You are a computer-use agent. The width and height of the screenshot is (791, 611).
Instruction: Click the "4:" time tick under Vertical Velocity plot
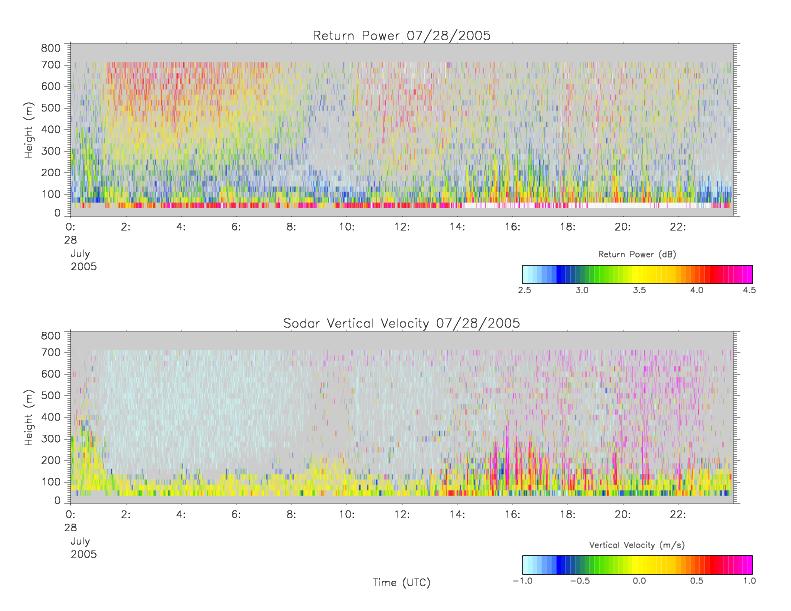[181, 515]
